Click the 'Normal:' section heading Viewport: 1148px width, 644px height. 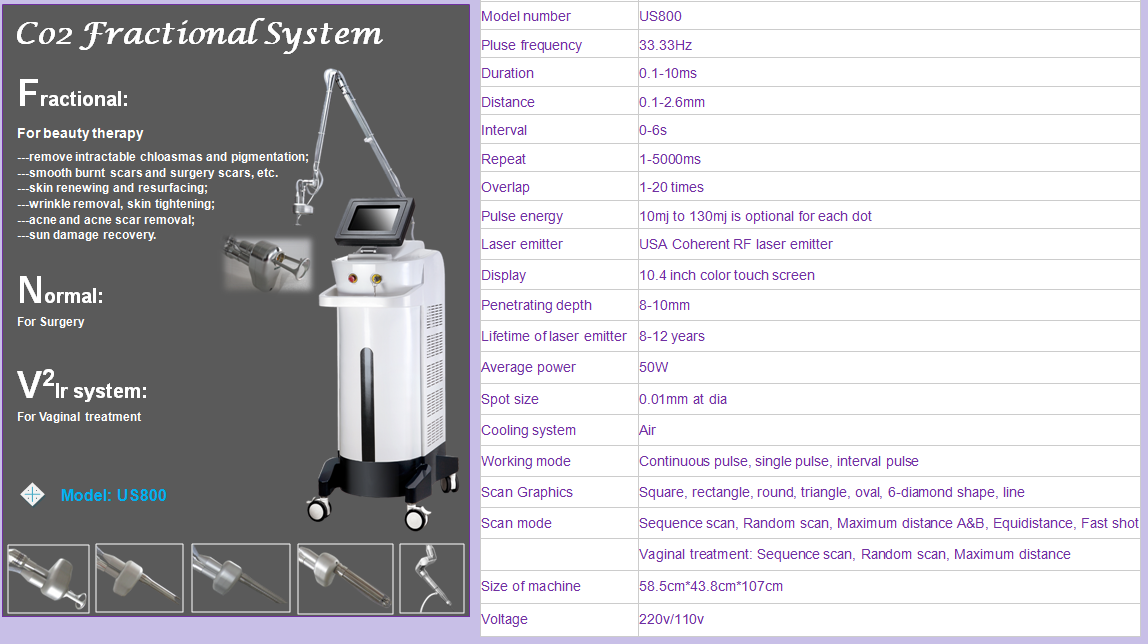tap(61, 293)
